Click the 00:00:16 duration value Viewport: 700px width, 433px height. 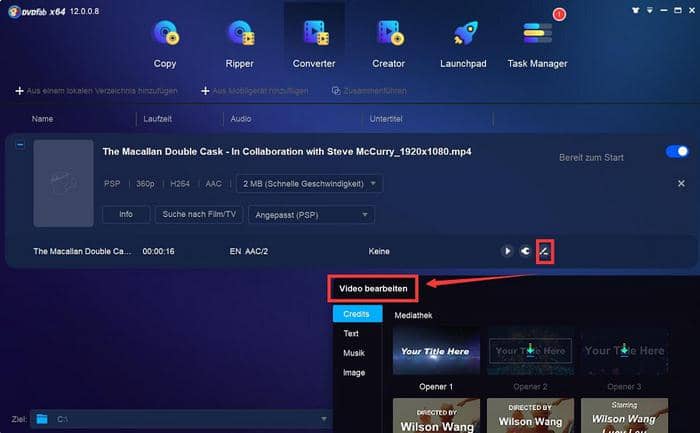[x=158, y=251]
